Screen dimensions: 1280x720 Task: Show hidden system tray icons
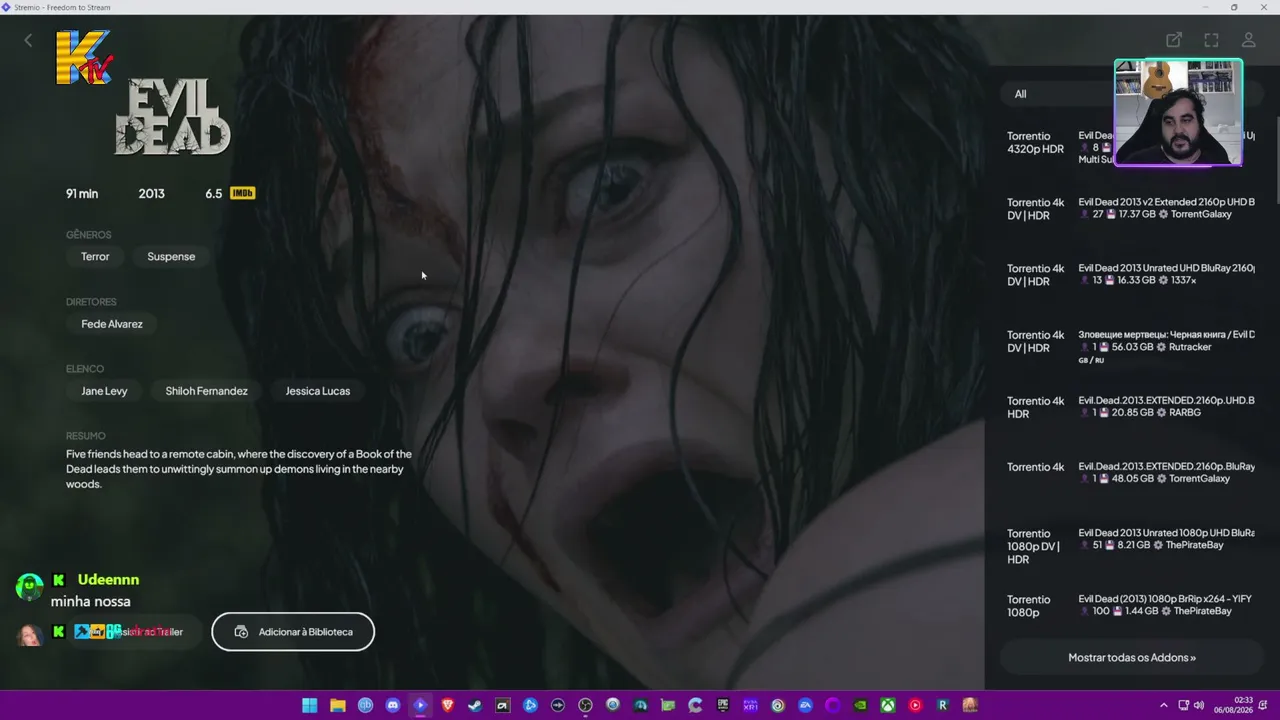pyautogui.click(x=1163, y=705)
